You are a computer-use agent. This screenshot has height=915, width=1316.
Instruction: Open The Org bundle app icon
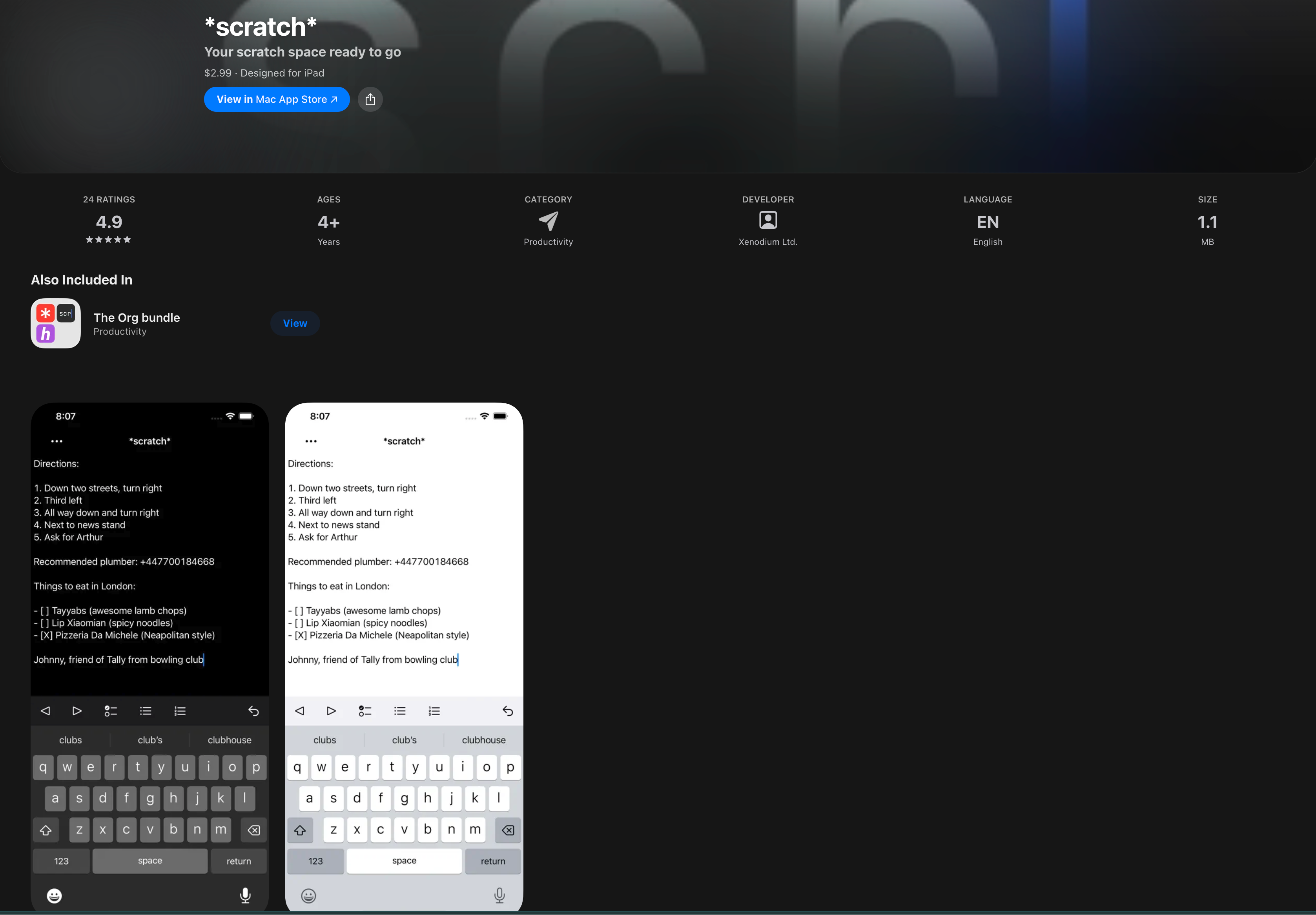[x=56, y=323]
